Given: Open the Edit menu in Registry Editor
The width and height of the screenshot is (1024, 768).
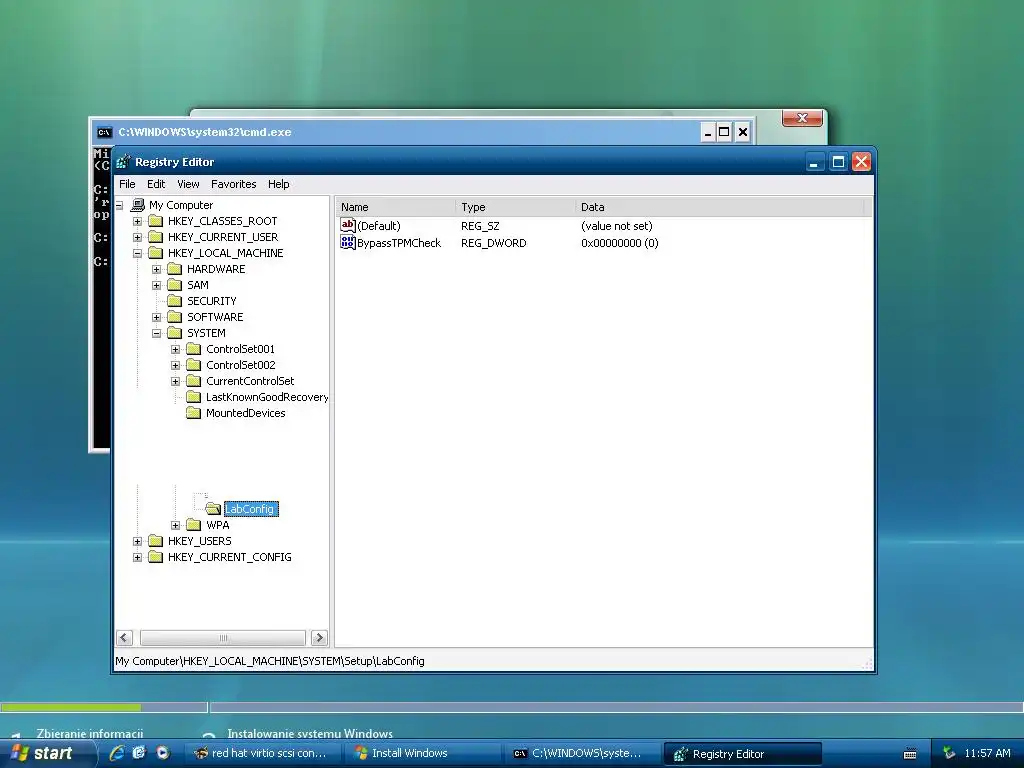Looking at the screenshot, I should (x=156, y=184).
